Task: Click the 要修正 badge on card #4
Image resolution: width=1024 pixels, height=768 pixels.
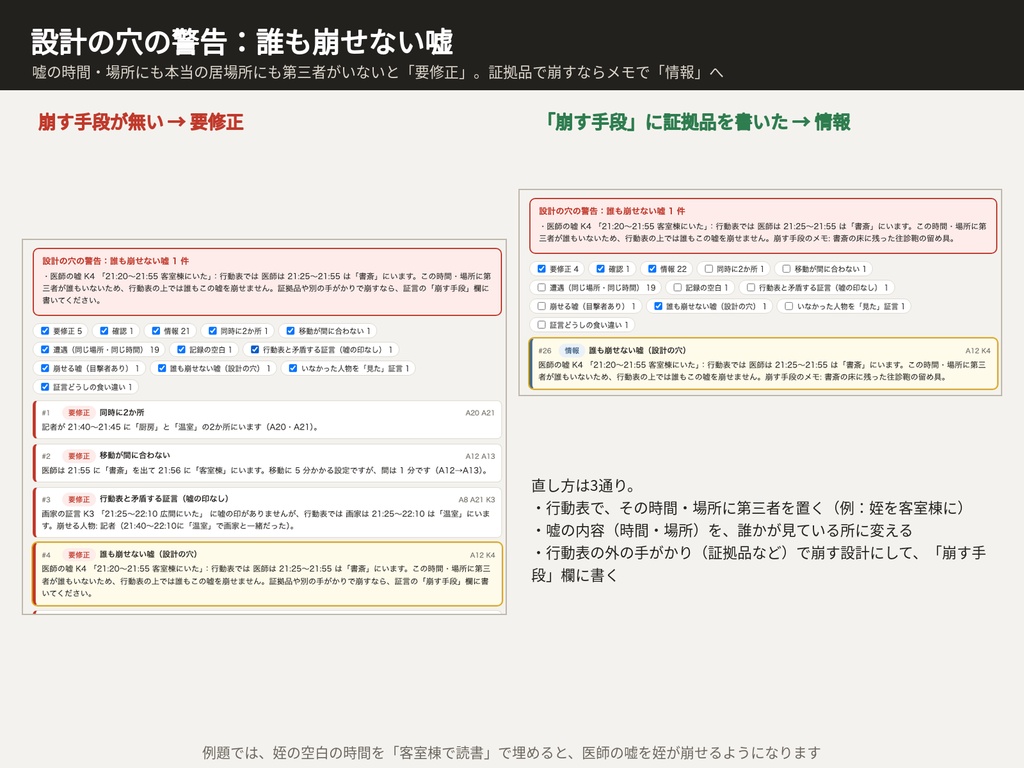Action: coord(79,554)
